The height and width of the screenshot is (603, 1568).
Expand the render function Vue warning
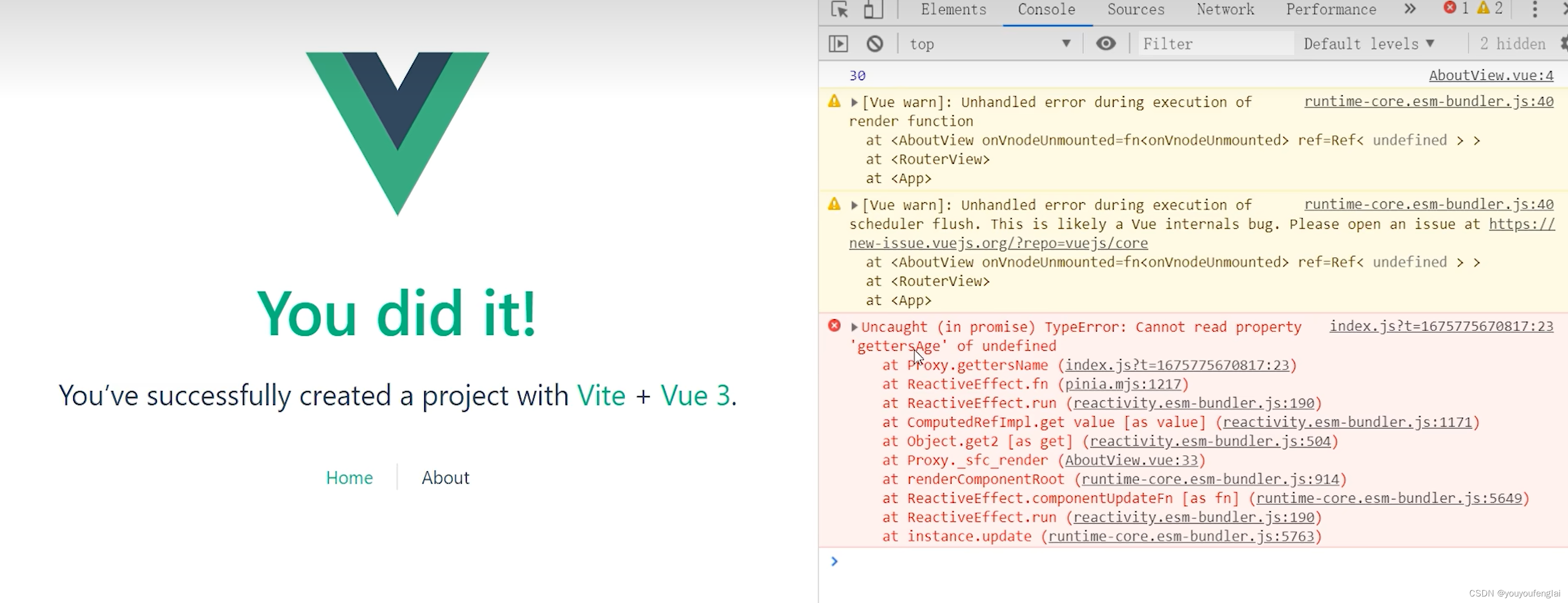coord(854,103)
